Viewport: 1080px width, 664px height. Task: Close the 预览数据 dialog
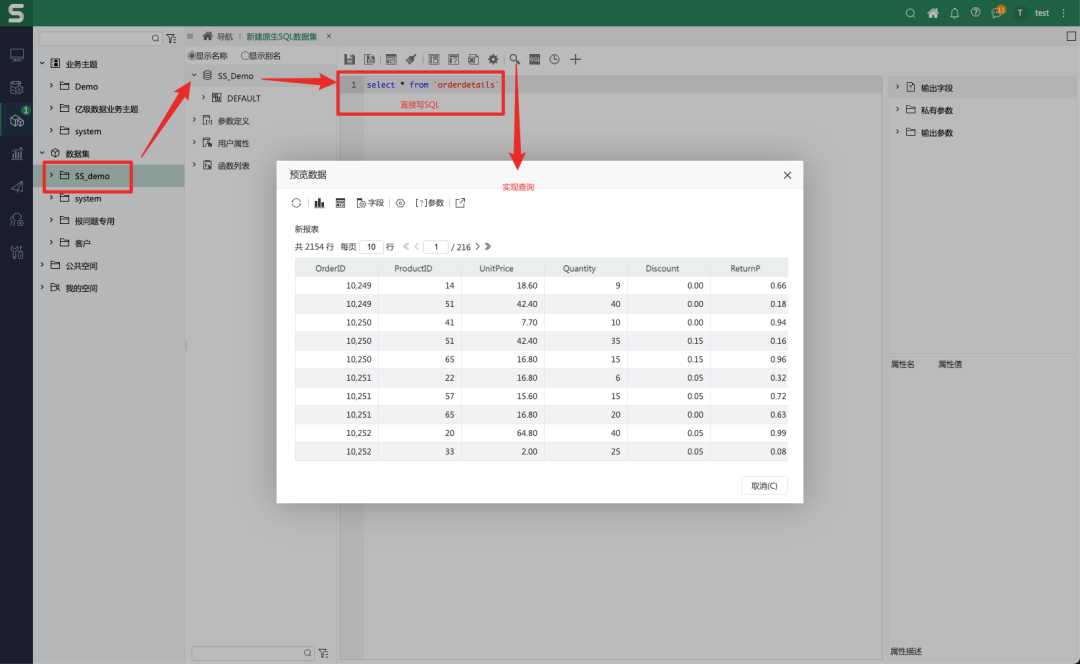click(x=787, y=175)
